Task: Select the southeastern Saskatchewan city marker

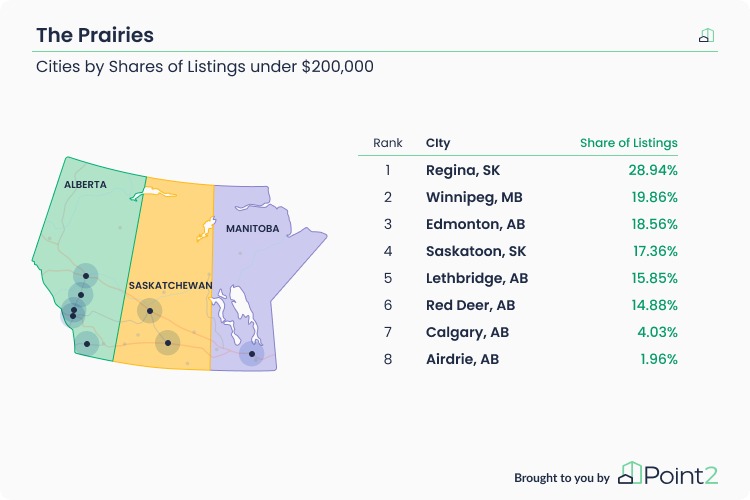Action: click(168, 343)
